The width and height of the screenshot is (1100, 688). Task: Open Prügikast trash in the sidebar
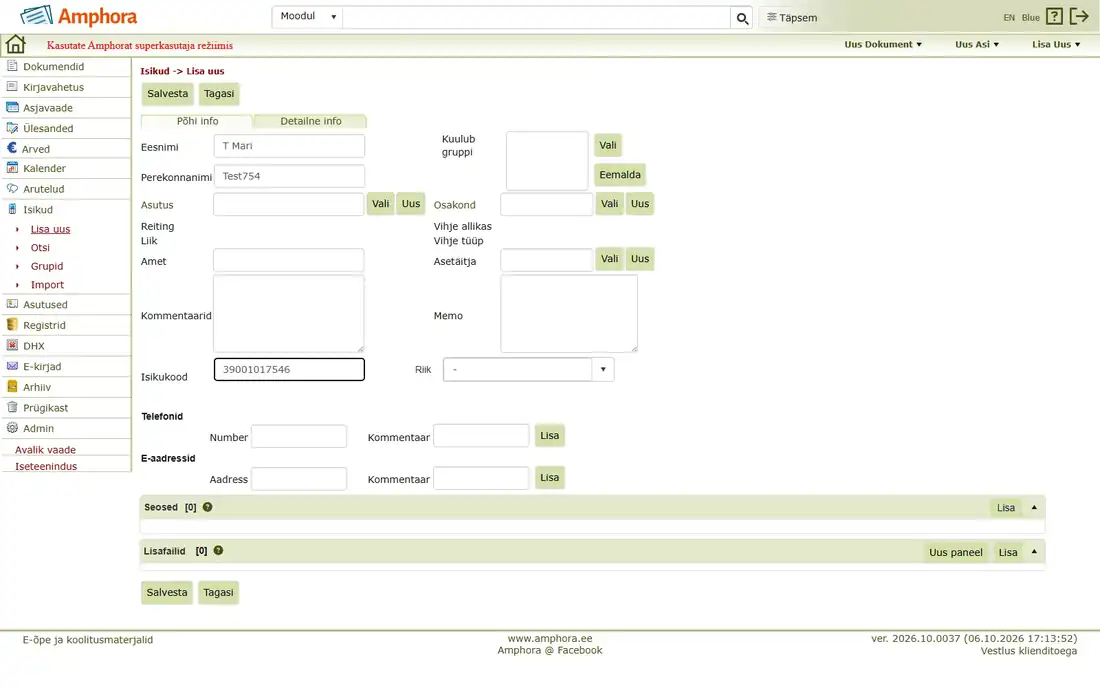(46, 407)
